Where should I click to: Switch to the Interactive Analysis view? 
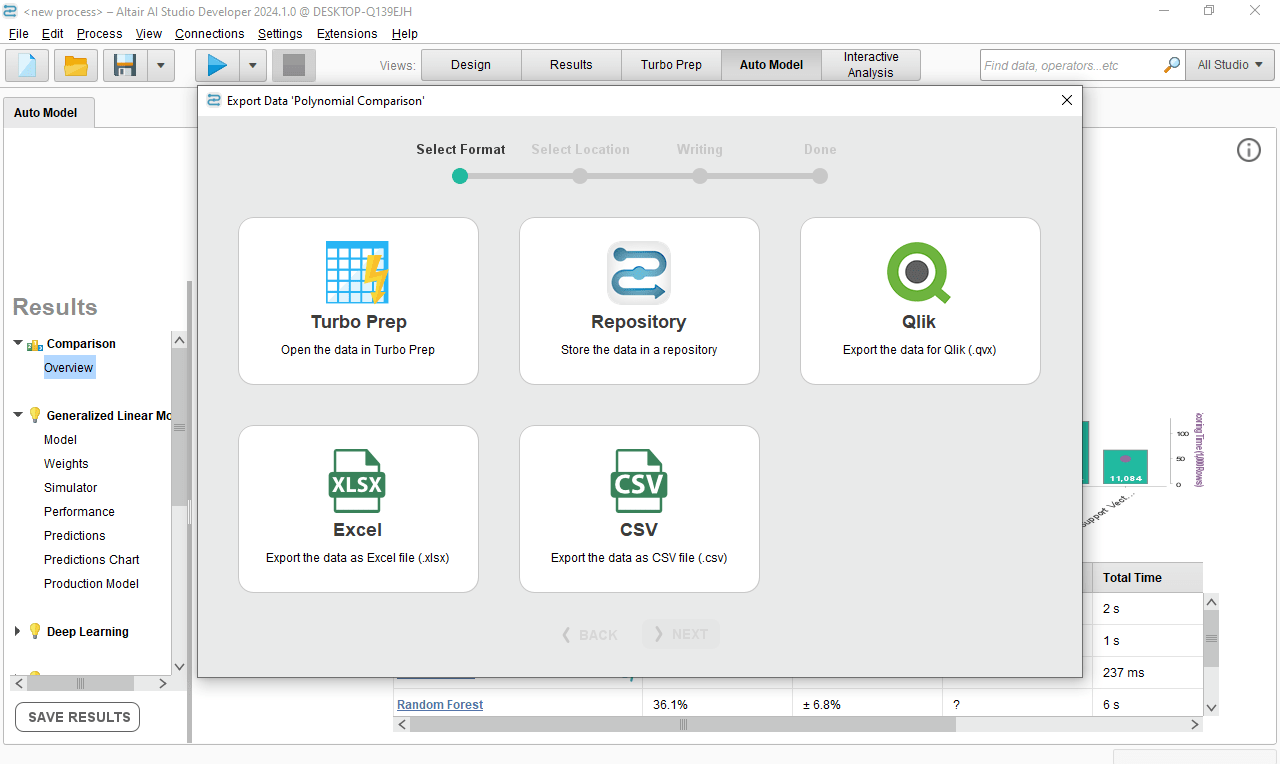(871, 65)
